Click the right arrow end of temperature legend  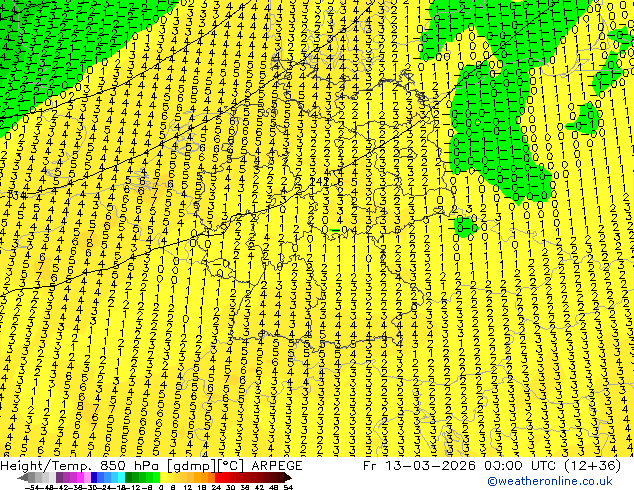[288, 478]
